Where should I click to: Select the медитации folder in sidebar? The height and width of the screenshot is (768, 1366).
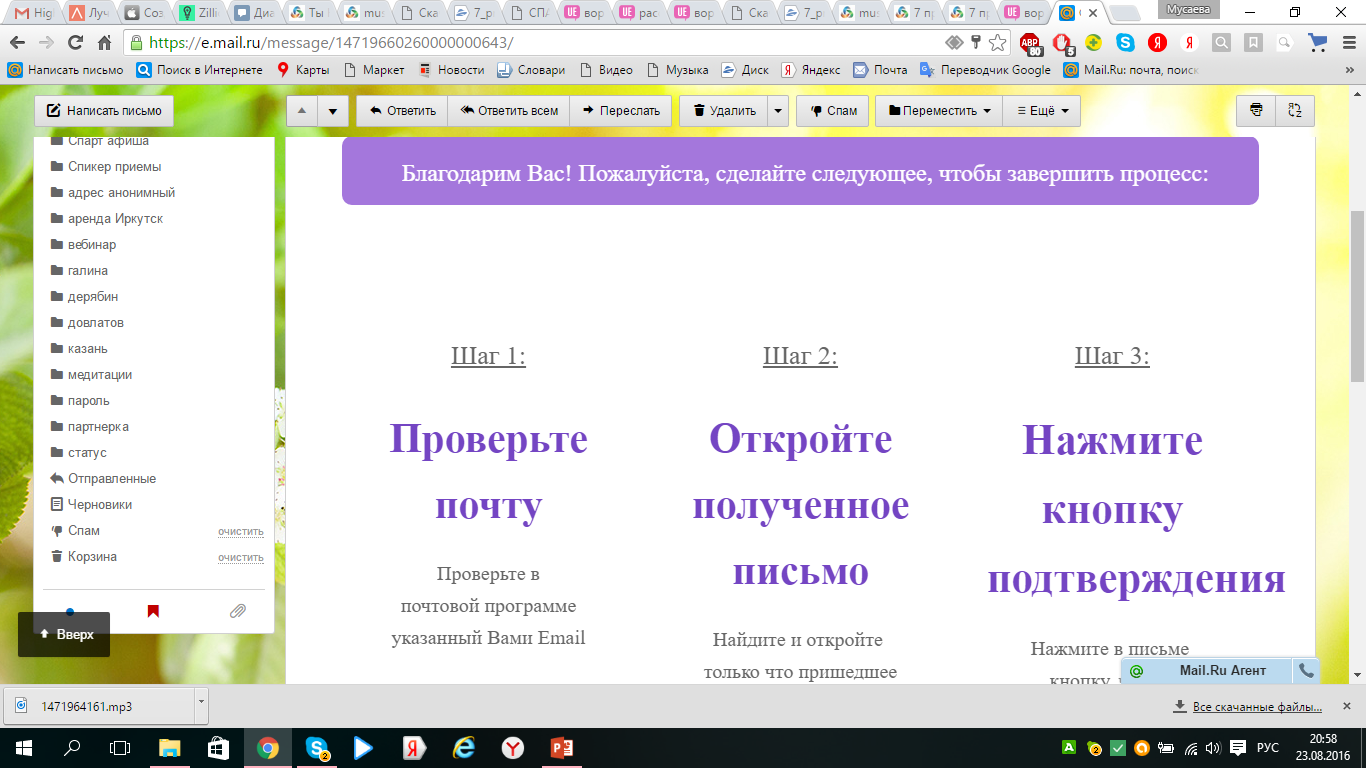pos(99,375)
